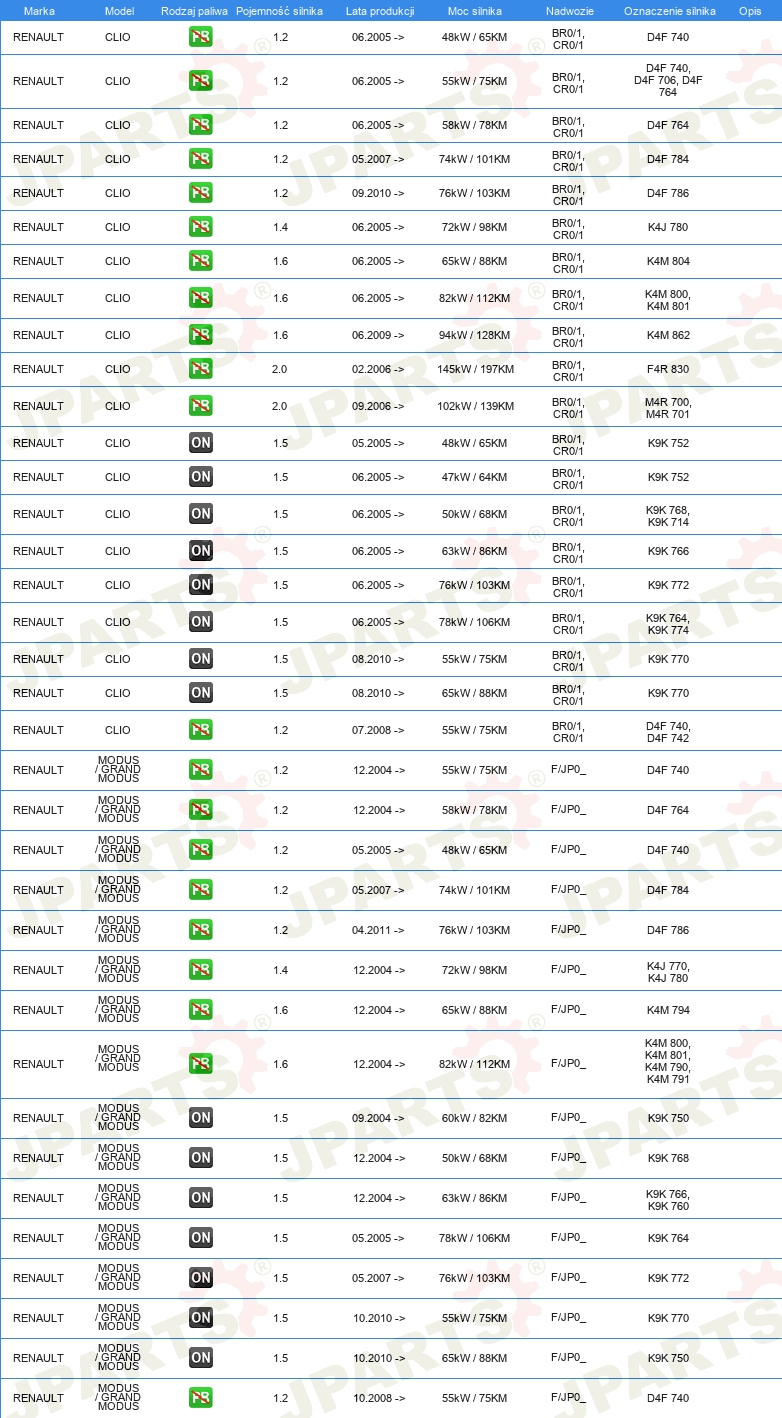Viewport: 782px width, 1418px height.
Task: Click PB icon in Clio 94kW / 128KM row
Action: tap(201, 335)
